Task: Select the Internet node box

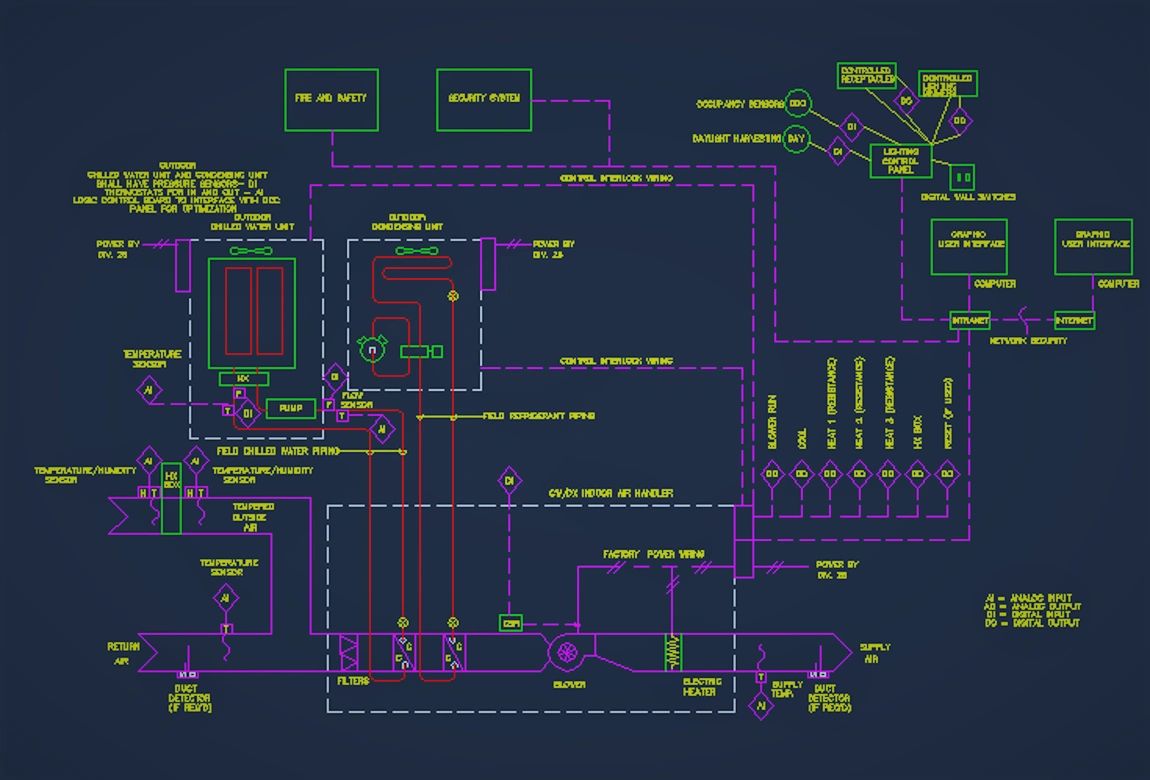Action: [1074, 321]
